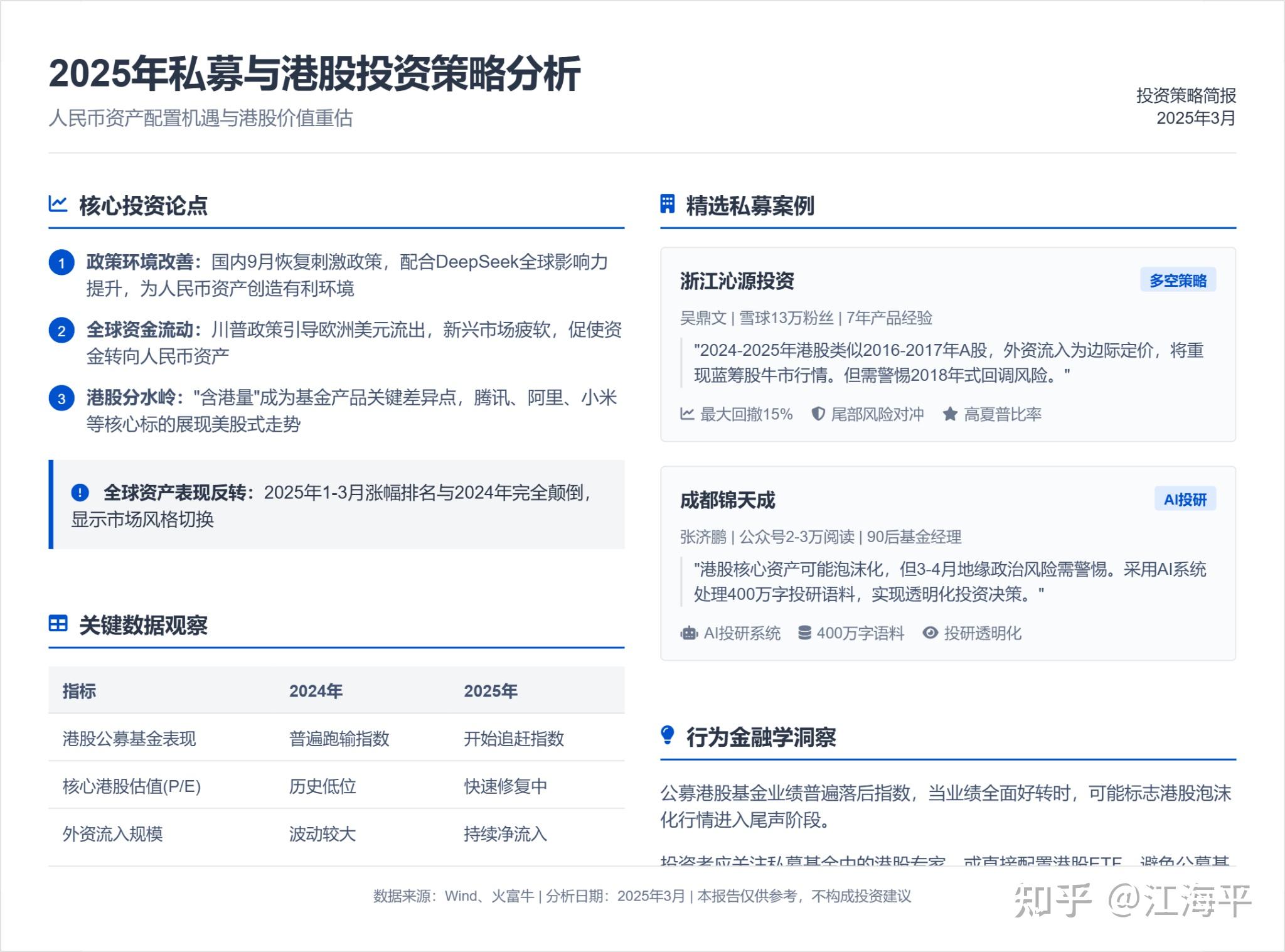
Task: Click the line chart icon beside 核心投资论点
Action: (58, 204)
